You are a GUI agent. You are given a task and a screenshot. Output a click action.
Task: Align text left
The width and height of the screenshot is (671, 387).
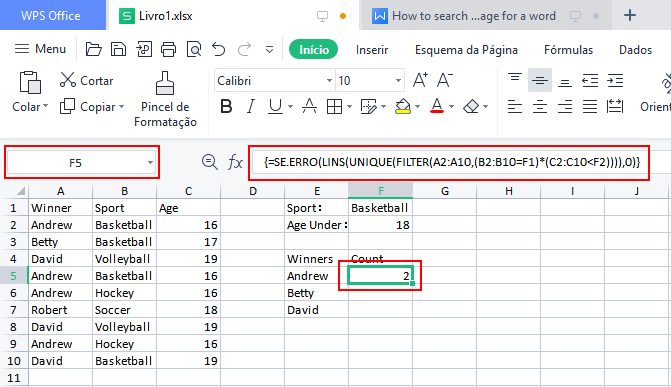point(515,106)
